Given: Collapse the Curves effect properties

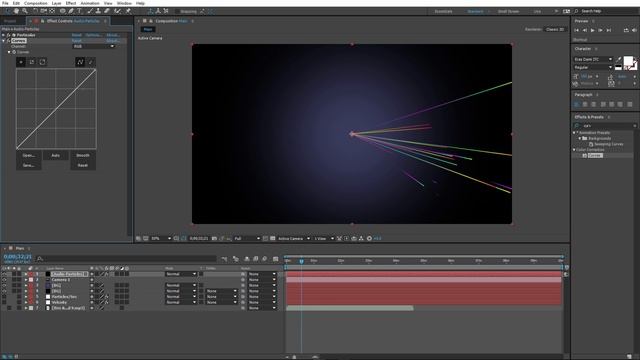Looking at the screenshot, I should (x=4, y=41).
